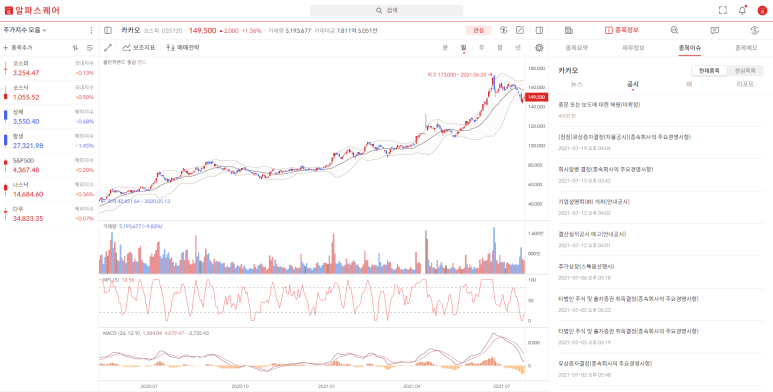773x392 pixels.
Task: Open the dollar circle icon
Action: (x=754, y=31)
